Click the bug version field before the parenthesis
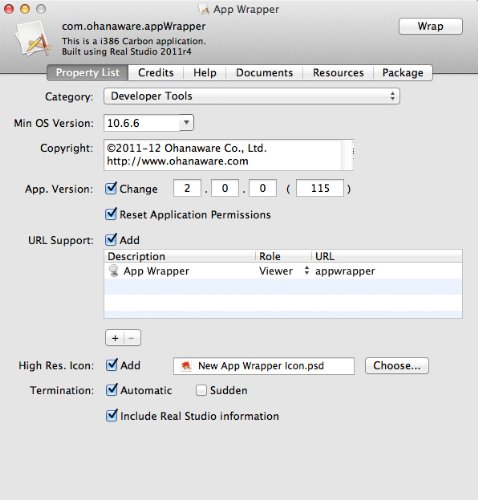 [x=263, y=188]
